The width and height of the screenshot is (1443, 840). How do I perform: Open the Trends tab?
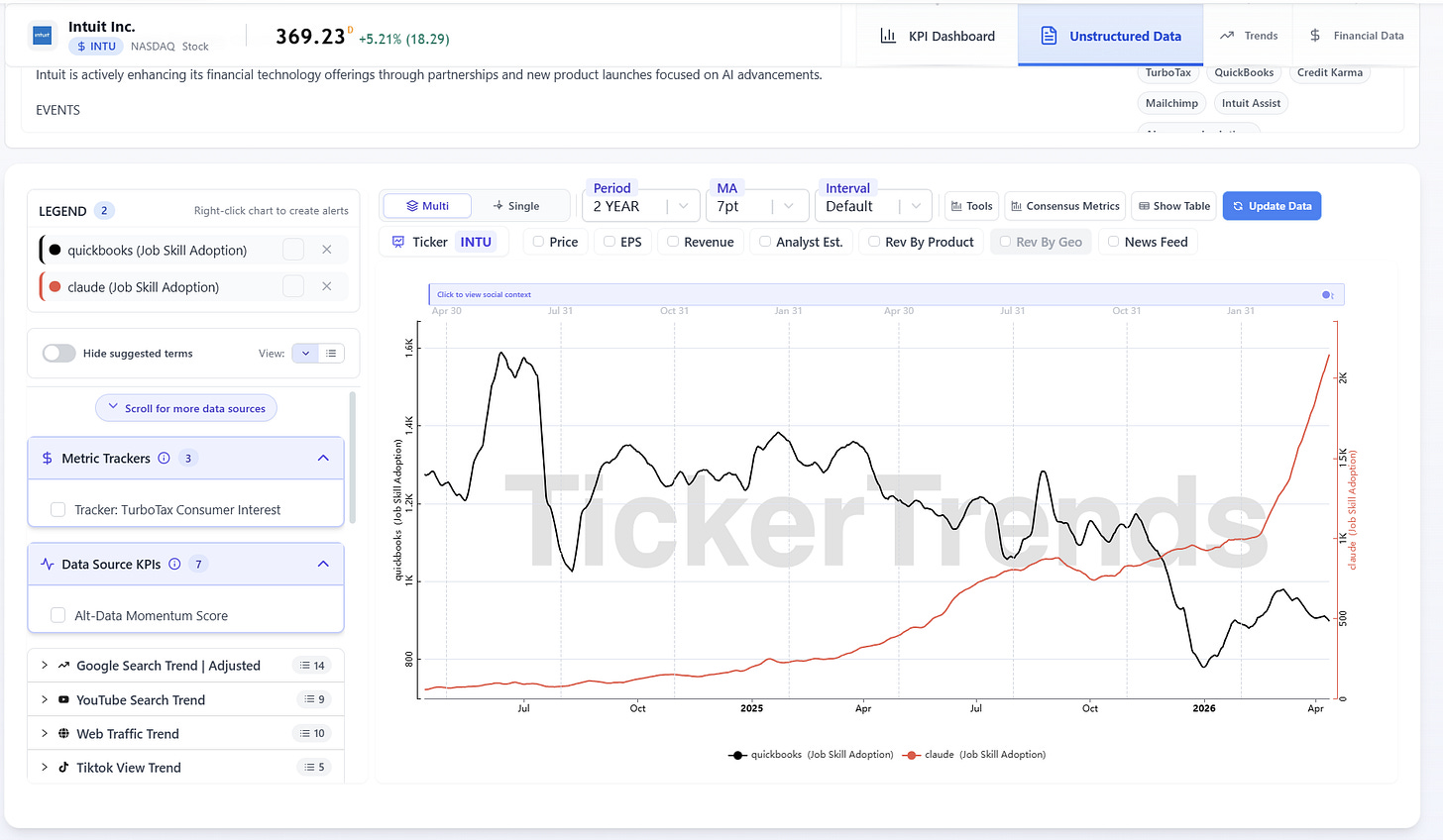click(1249, 36)
